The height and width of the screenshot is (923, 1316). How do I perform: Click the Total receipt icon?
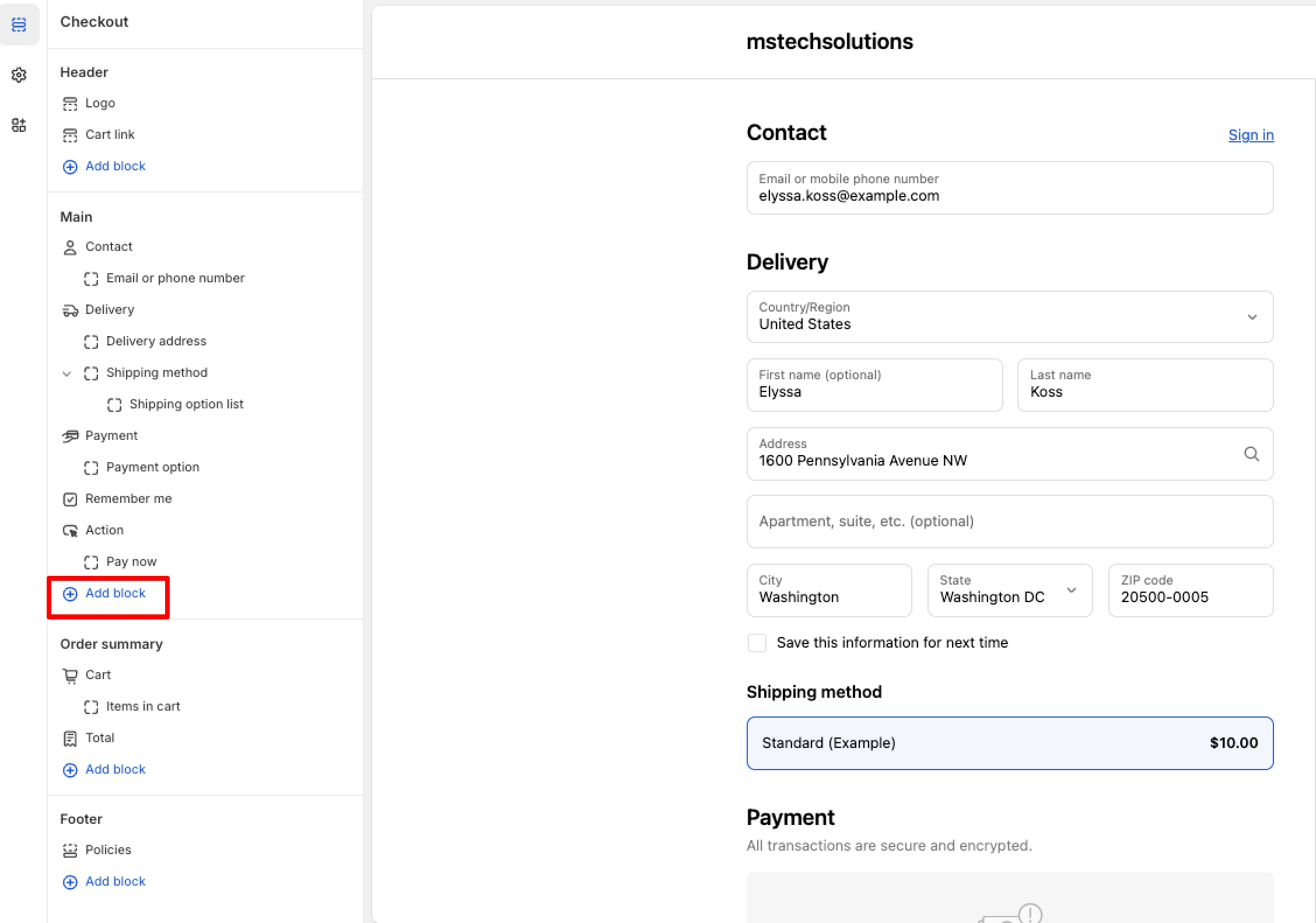pyautogui.click(x=70, y=739)
